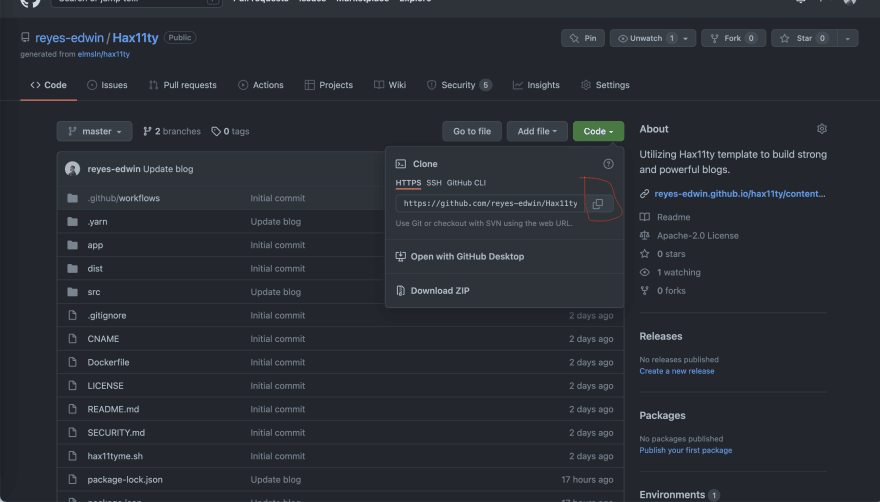Image resolution: width=880 pixels, height=502 pixels.
Task: Copy the HTTPS clone URL
Action: (598, 204)
